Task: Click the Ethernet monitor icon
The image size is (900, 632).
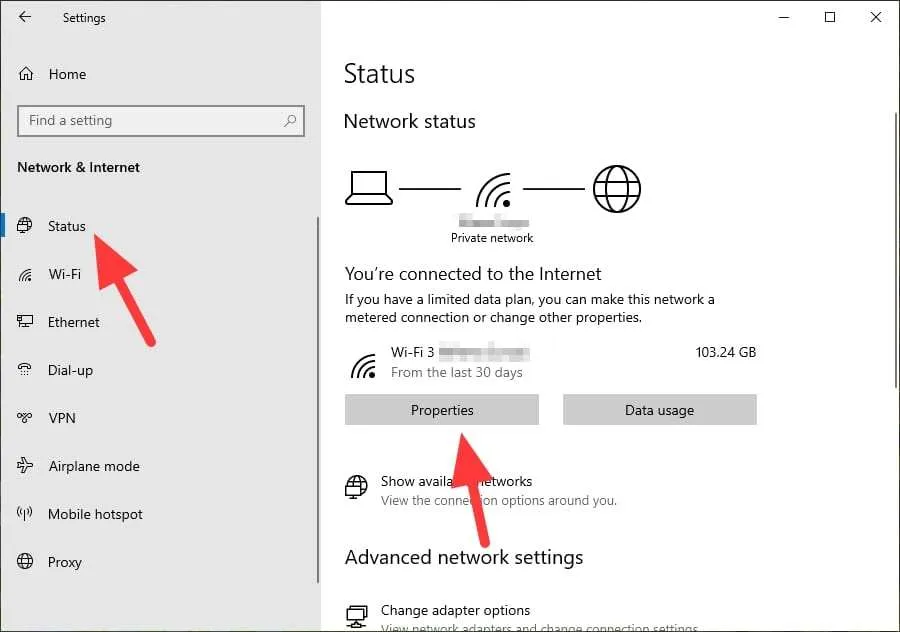Action: point(25,321)
